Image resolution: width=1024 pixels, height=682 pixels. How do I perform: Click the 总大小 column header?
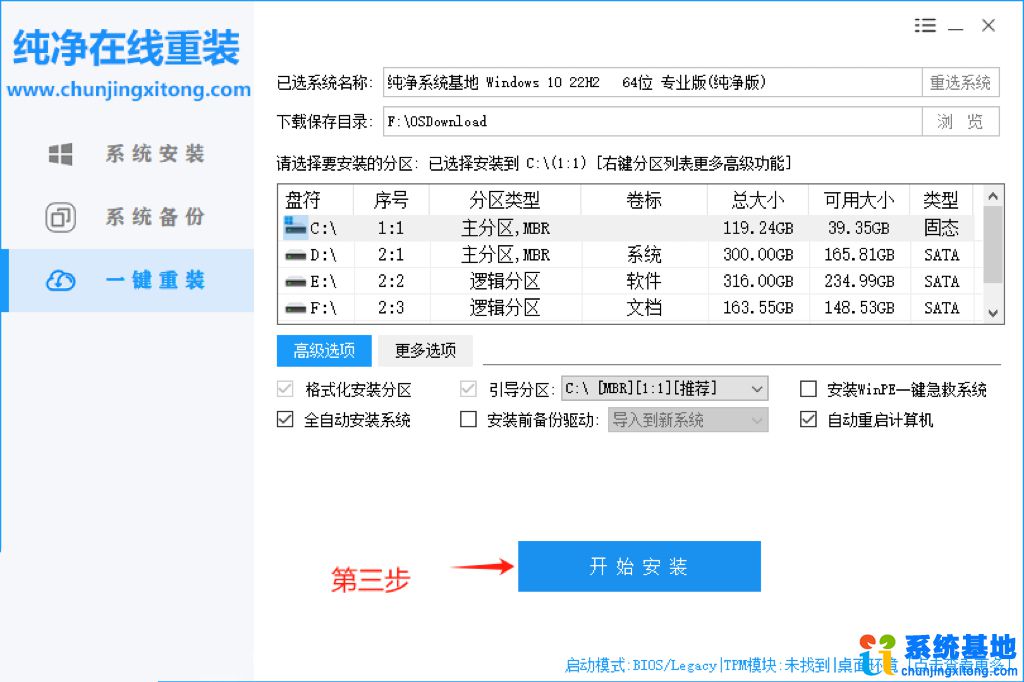pyautogui.click(x=758, y=200)
